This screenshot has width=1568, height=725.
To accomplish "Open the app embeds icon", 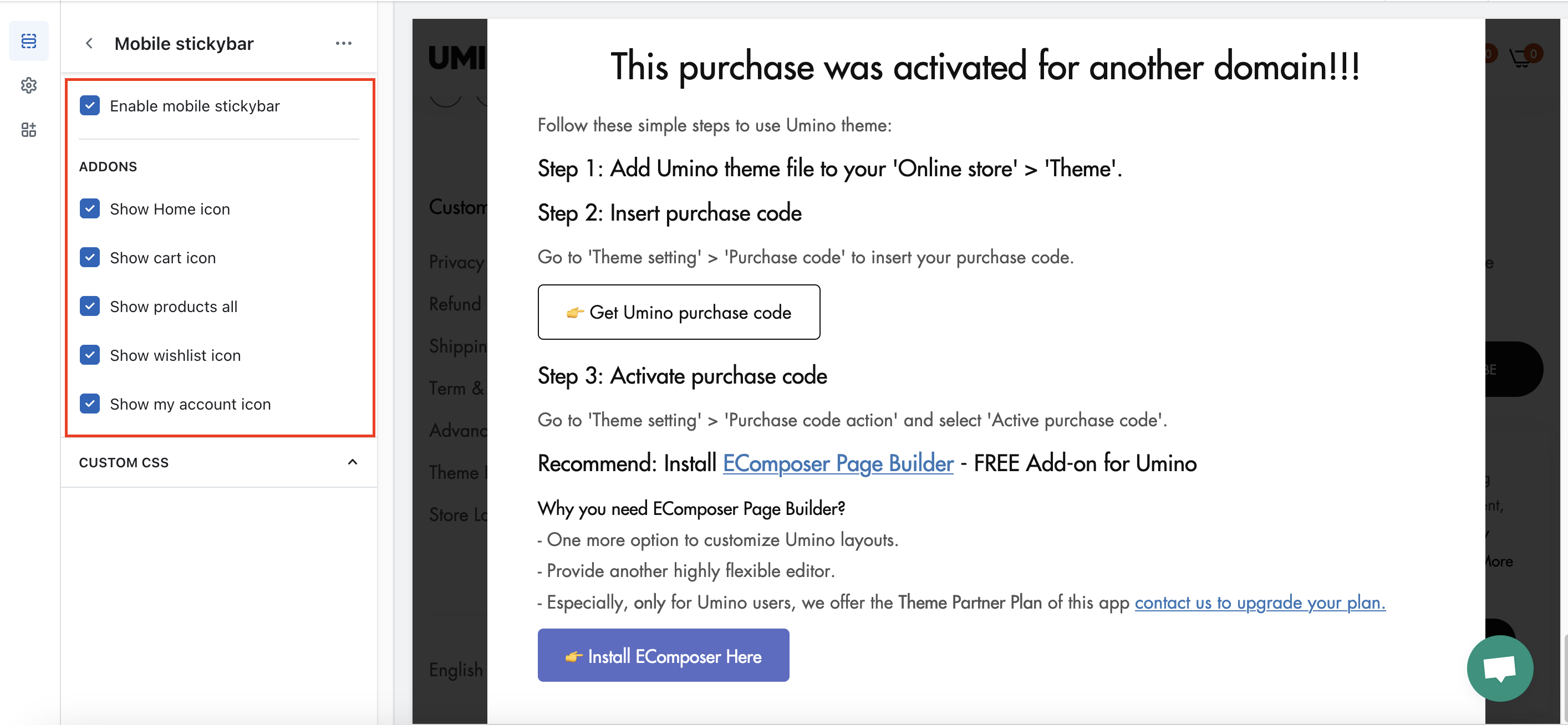I will tap(29, 130).
